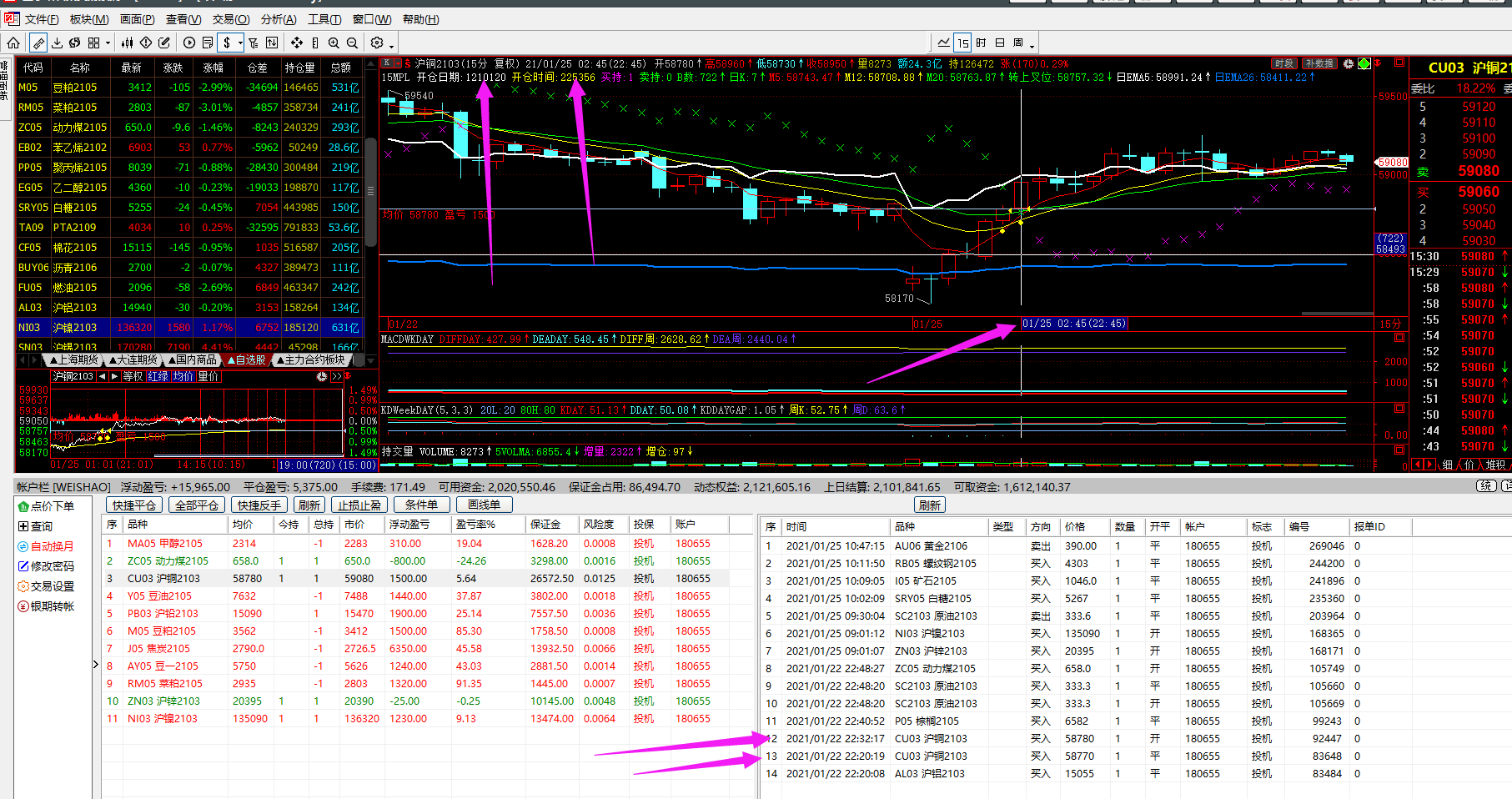The image size is (1512, 799).
Task: Toggle 量价 in the mini chart
Action: tap(208, 377)
